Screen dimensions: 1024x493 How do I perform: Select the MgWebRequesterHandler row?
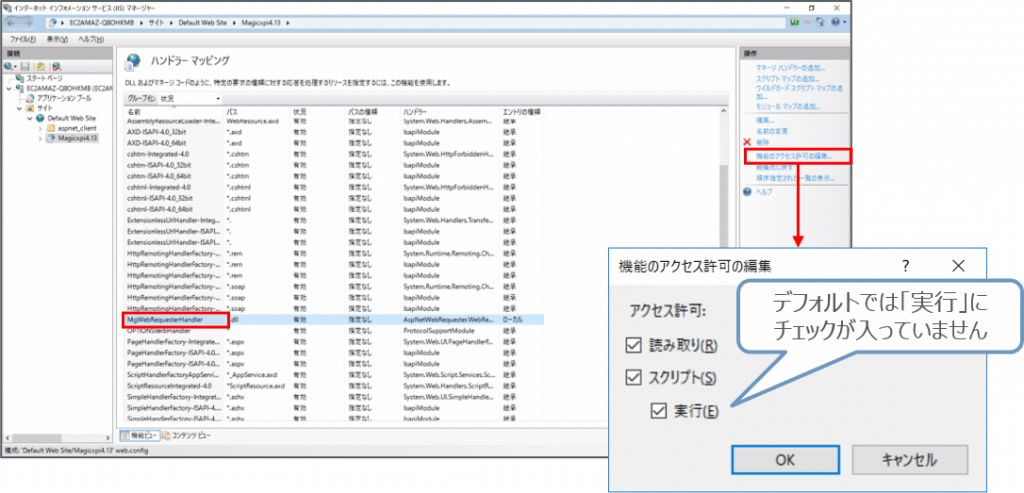174,320
